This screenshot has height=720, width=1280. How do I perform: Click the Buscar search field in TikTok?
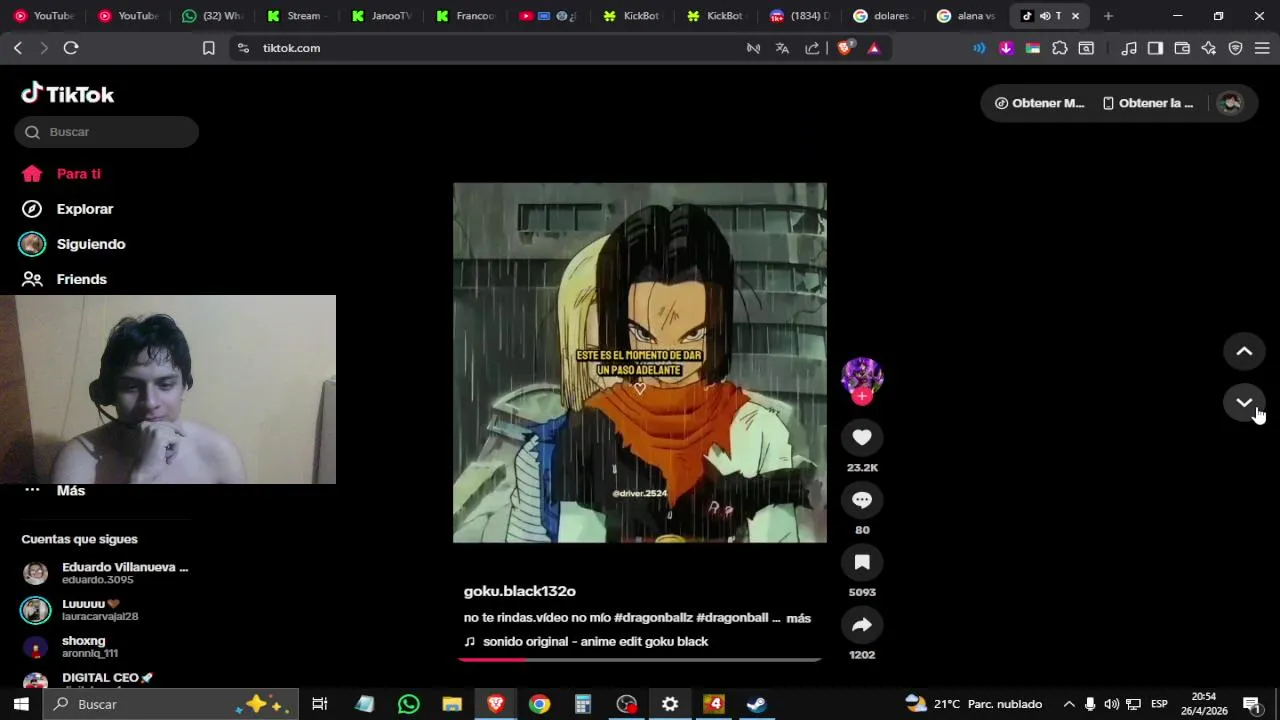pos(106,132)
